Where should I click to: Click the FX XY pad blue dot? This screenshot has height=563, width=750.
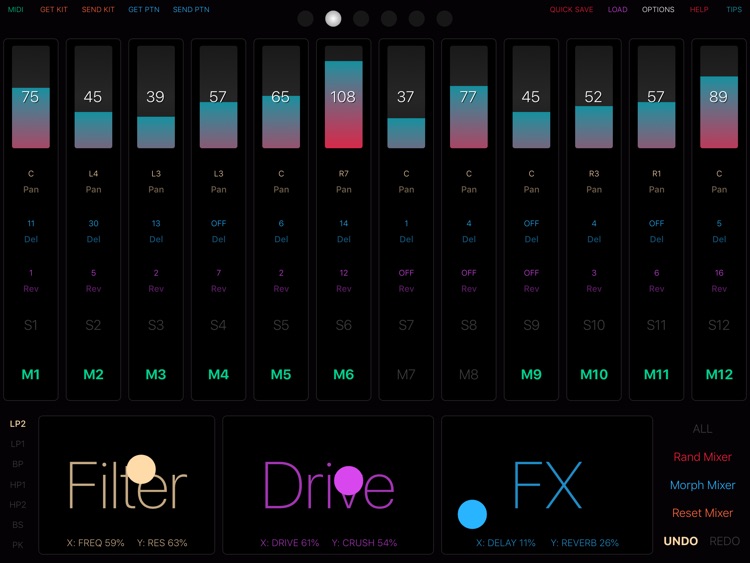point(472,514)
